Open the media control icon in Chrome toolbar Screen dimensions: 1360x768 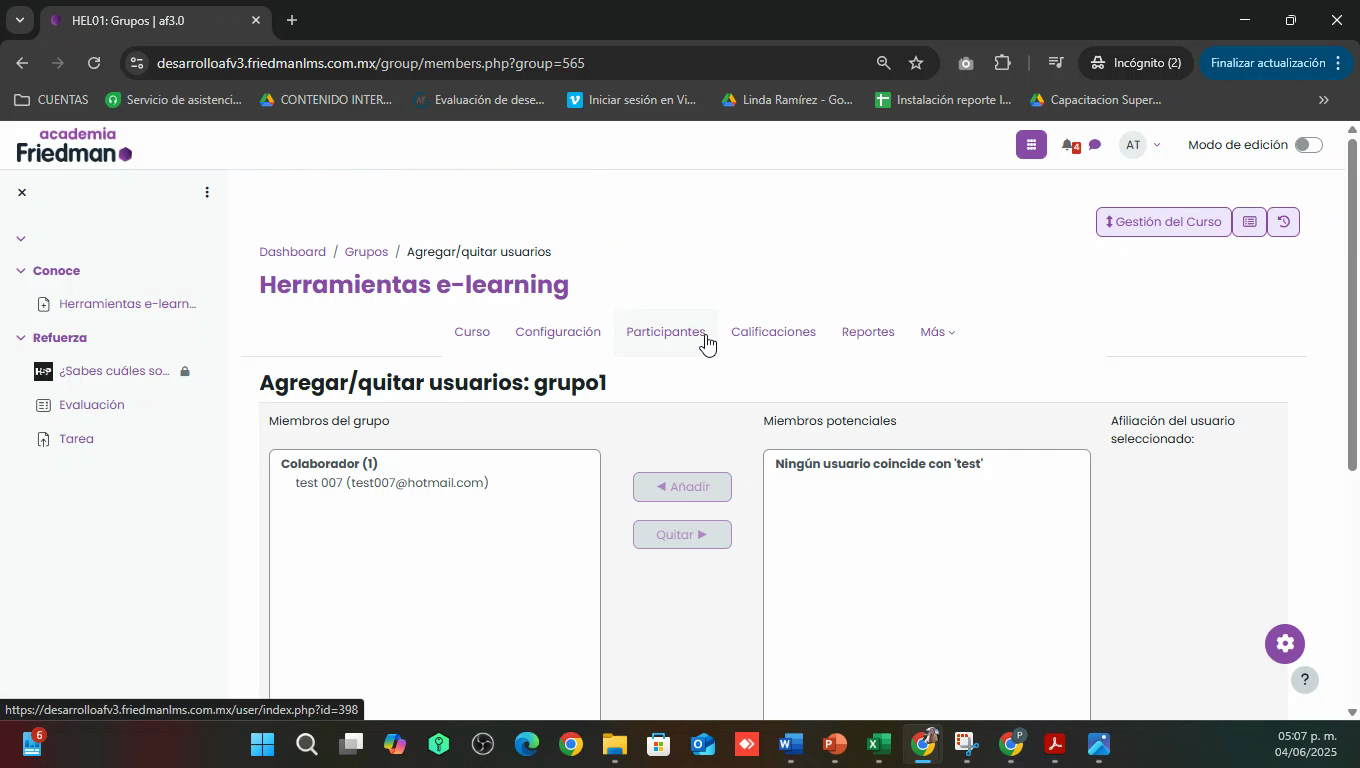pyautogui.click(x=1055, y=63)
